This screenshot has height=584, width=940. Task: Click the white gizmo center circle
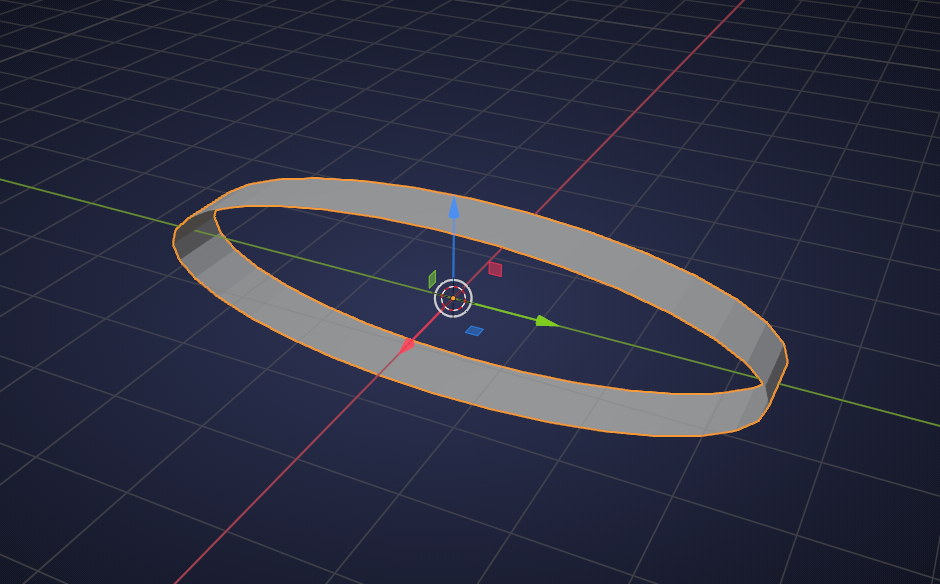tap(453, 298)
